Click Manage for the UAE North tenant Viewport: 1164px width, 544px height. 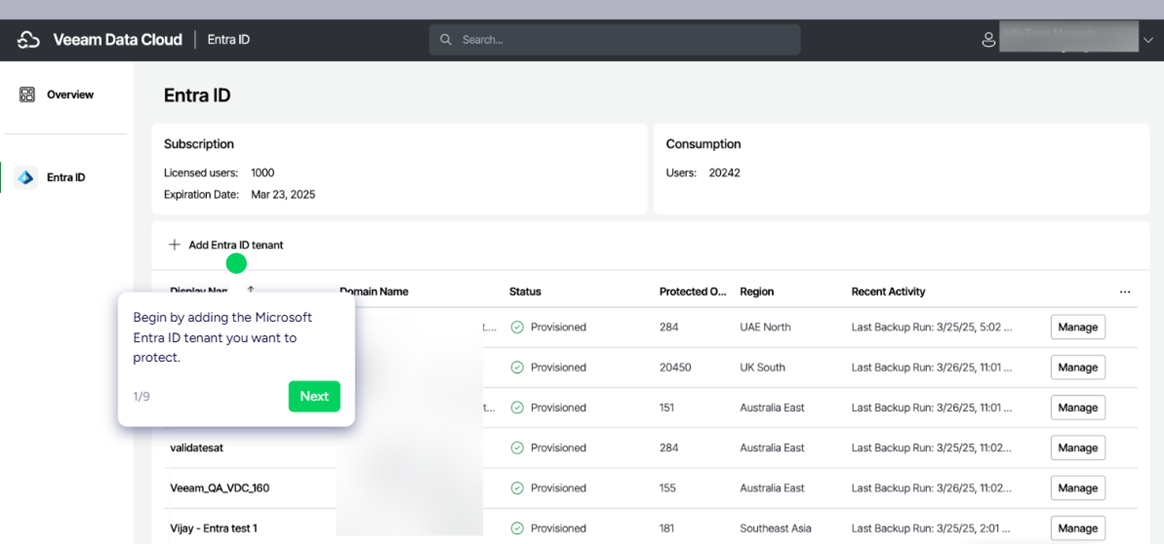tap(1078, 327)
